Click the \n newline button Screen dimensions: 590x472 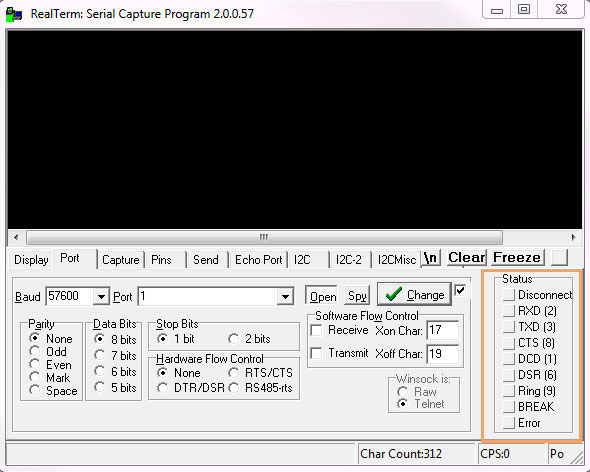coord(430,258)
